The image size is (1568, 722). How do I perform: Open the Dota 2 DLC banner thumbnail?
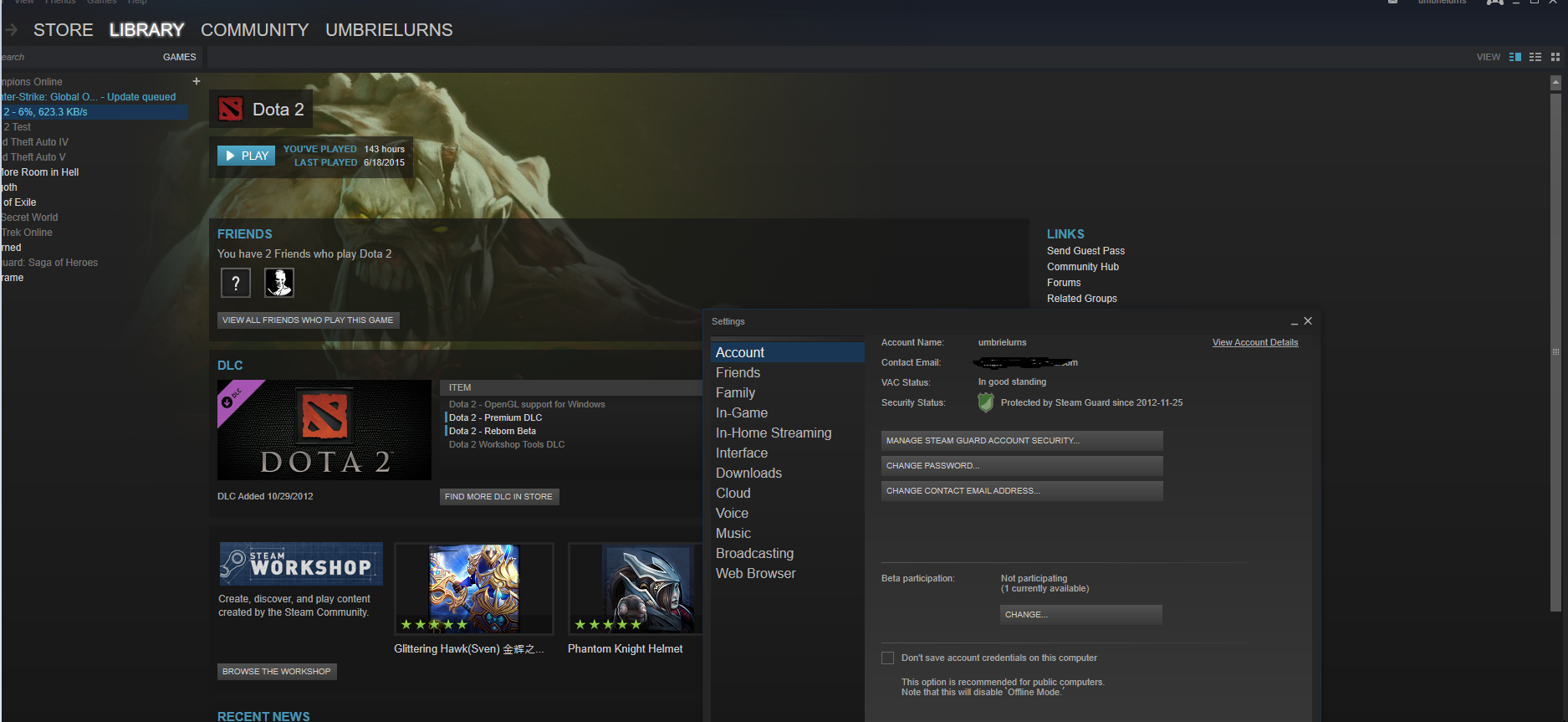coord(324,430)
